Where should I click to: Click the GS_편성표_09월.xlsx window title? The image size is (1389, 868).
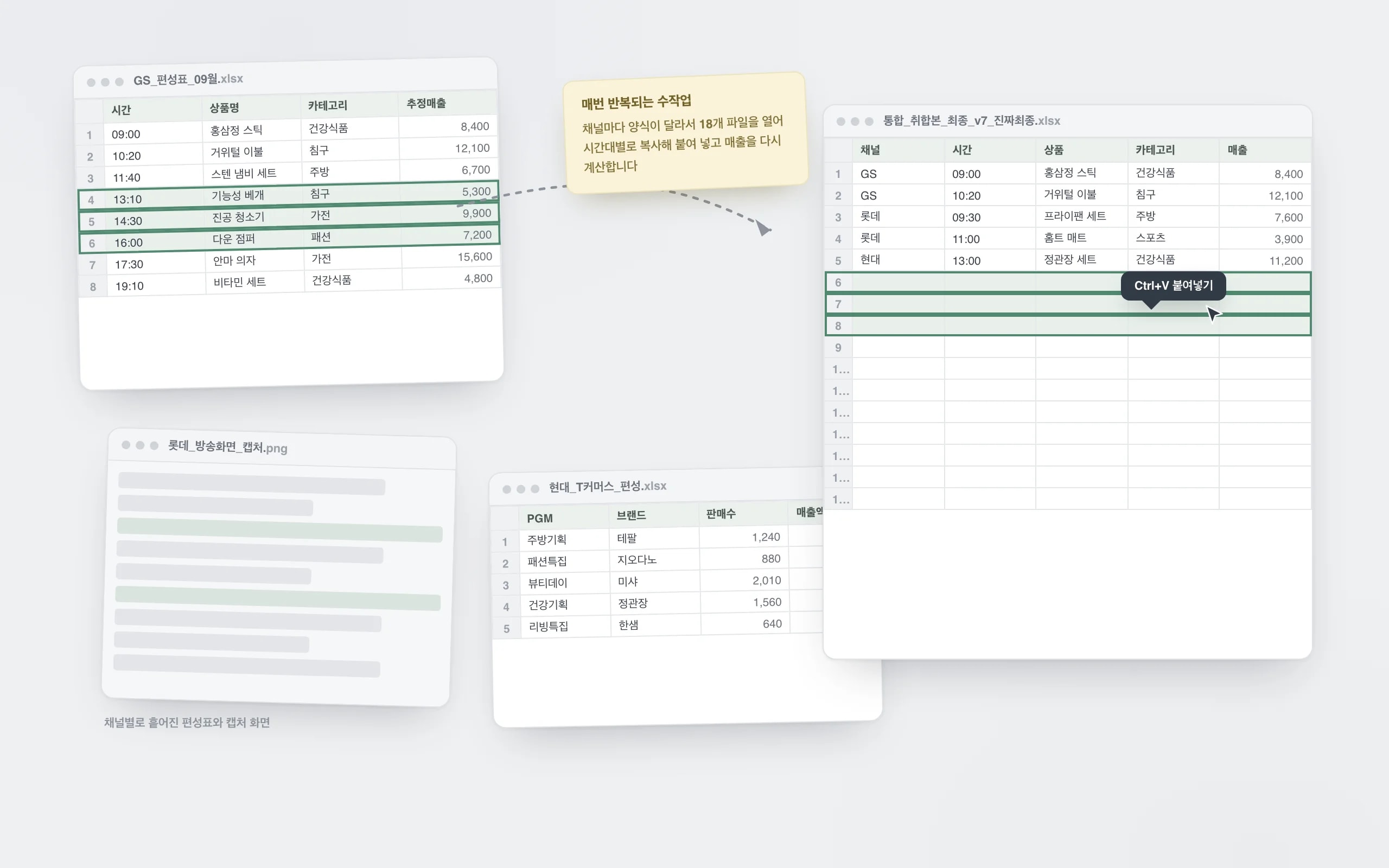(x=188, y=79)
